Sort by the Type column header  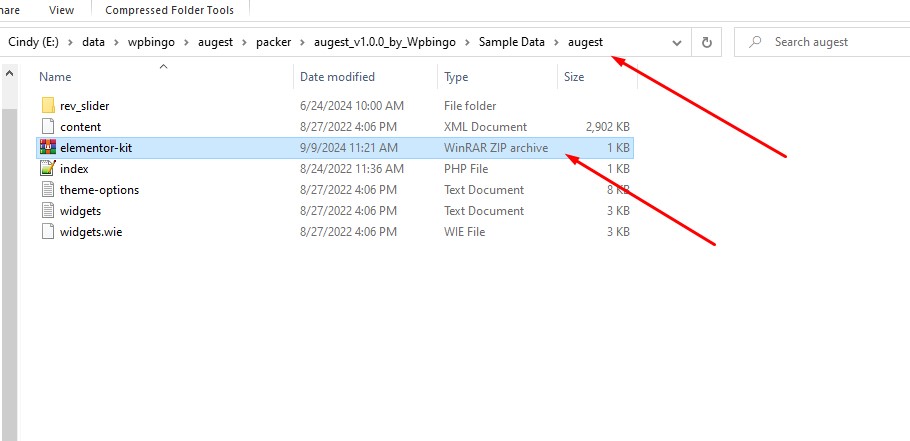point(456,77)
